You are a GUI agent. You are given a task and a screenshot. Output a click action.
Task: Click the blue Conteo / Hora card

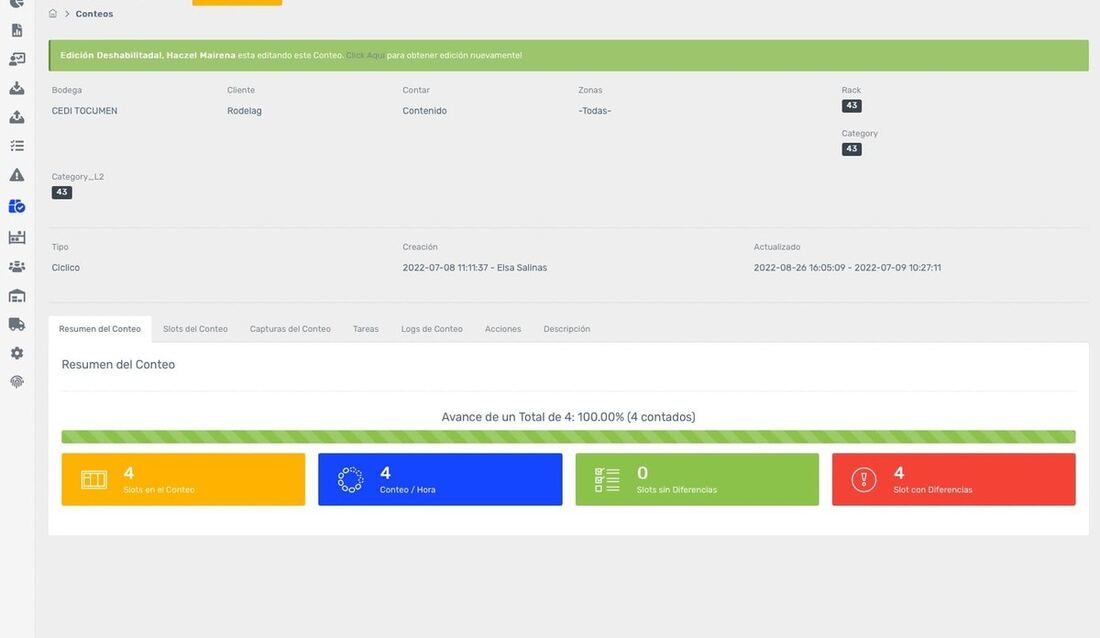click(x=440, y=479)
